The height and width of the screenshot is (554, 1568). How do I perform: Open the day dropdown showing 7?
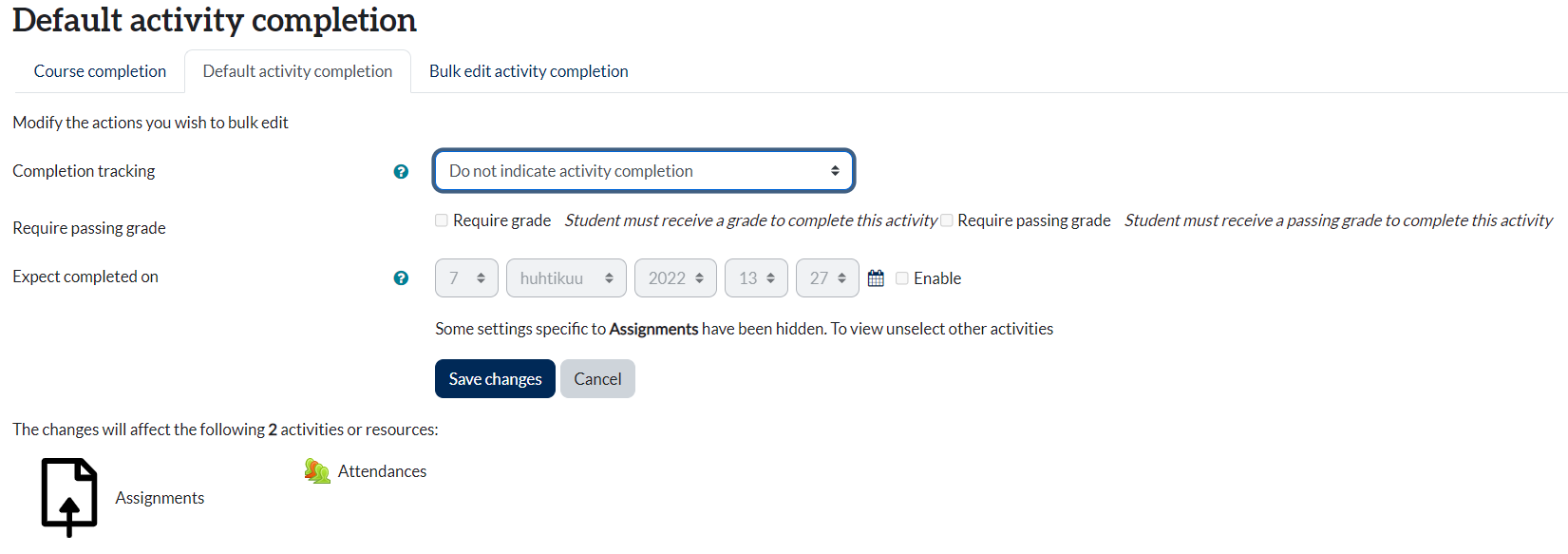(x=466, y=278)
